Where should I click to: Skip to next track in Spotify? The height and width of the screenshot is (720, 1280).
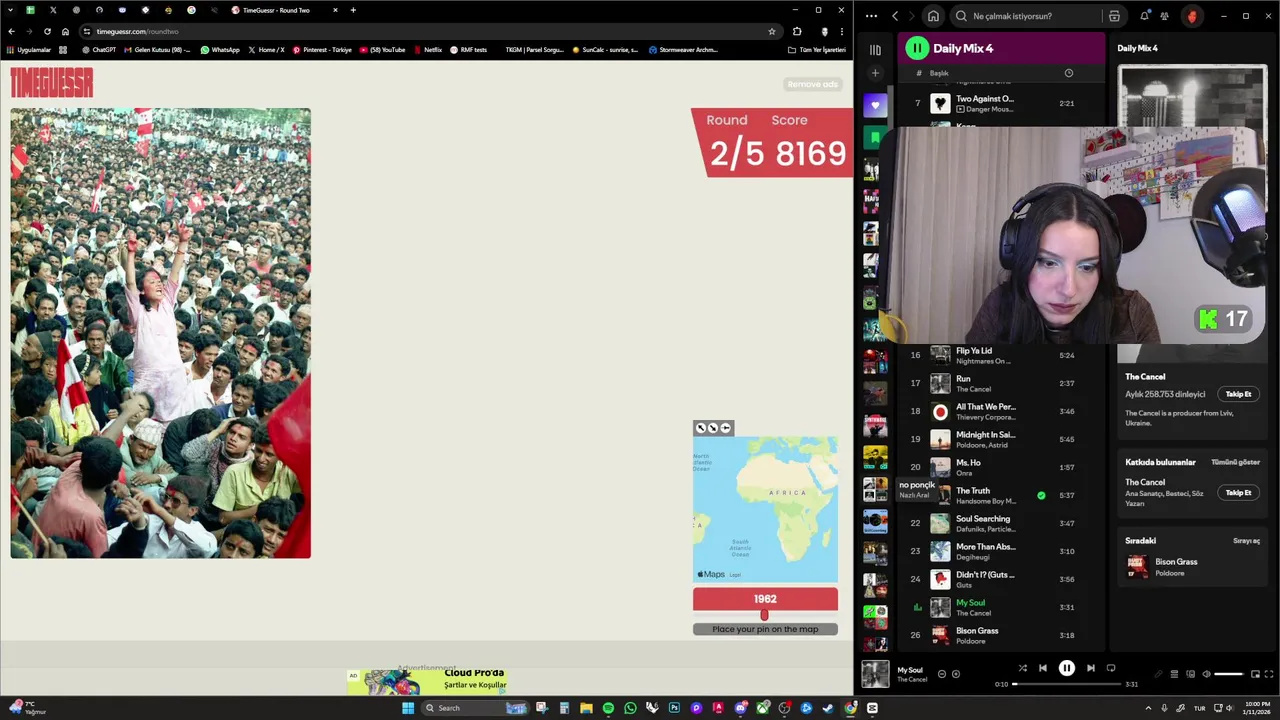[1090, 668]
